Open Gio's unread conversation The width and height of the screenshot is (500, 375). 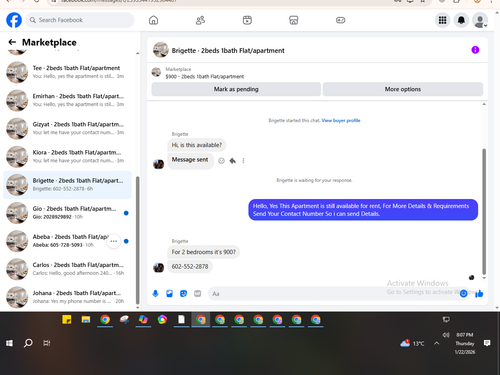tap(67, 213)
